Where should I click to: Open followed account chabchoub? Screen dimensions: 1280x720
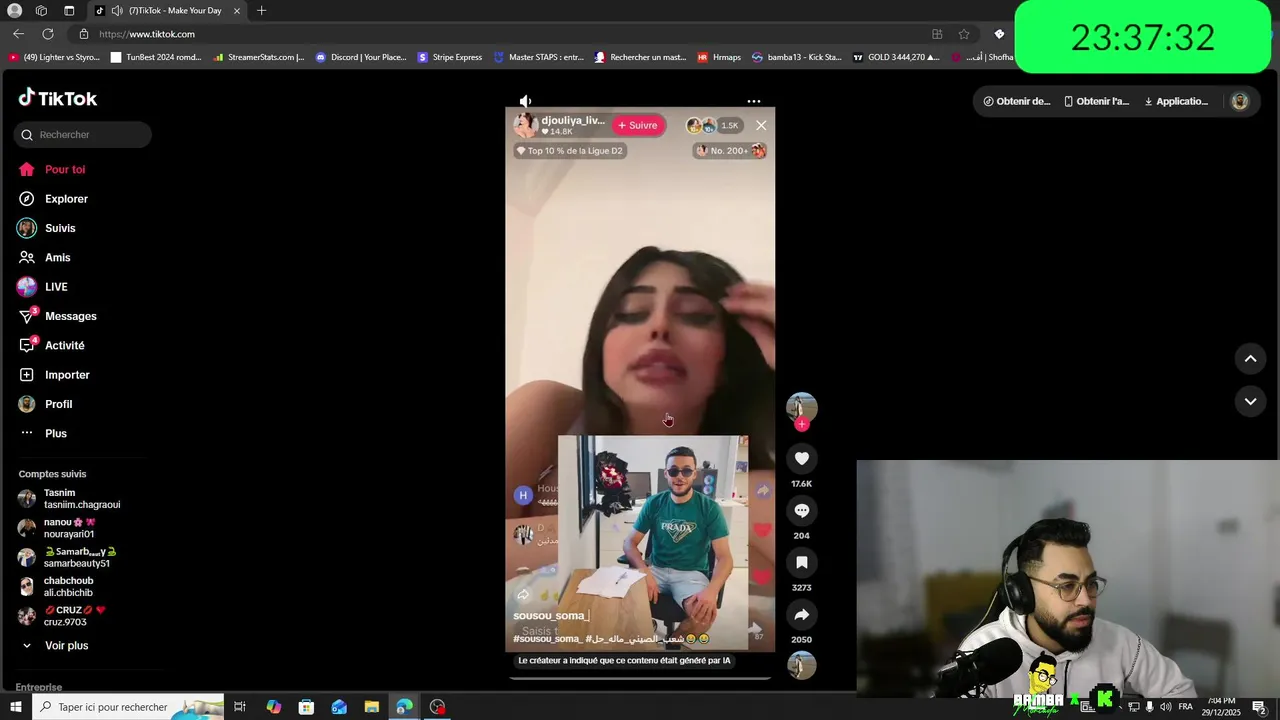pyautogui.click(x=56, y=587)
